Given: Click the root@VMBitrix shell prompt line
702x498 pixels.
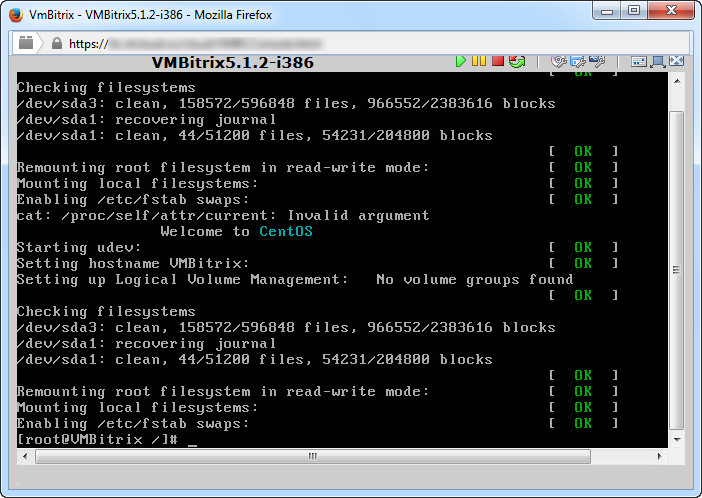Looking at the screenshot, I should point(107,439).
